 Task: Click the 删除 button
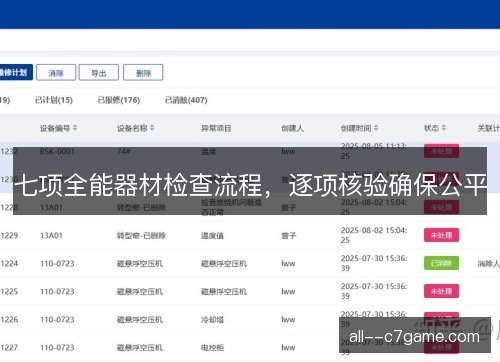tap(143, 73)
